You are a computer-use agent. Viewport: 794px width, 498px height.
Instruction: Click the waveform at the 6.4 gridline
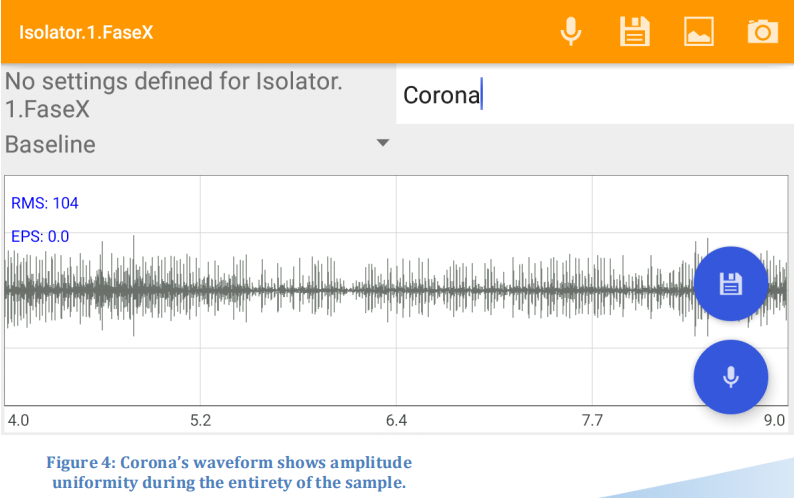click(x=396, y=290)
